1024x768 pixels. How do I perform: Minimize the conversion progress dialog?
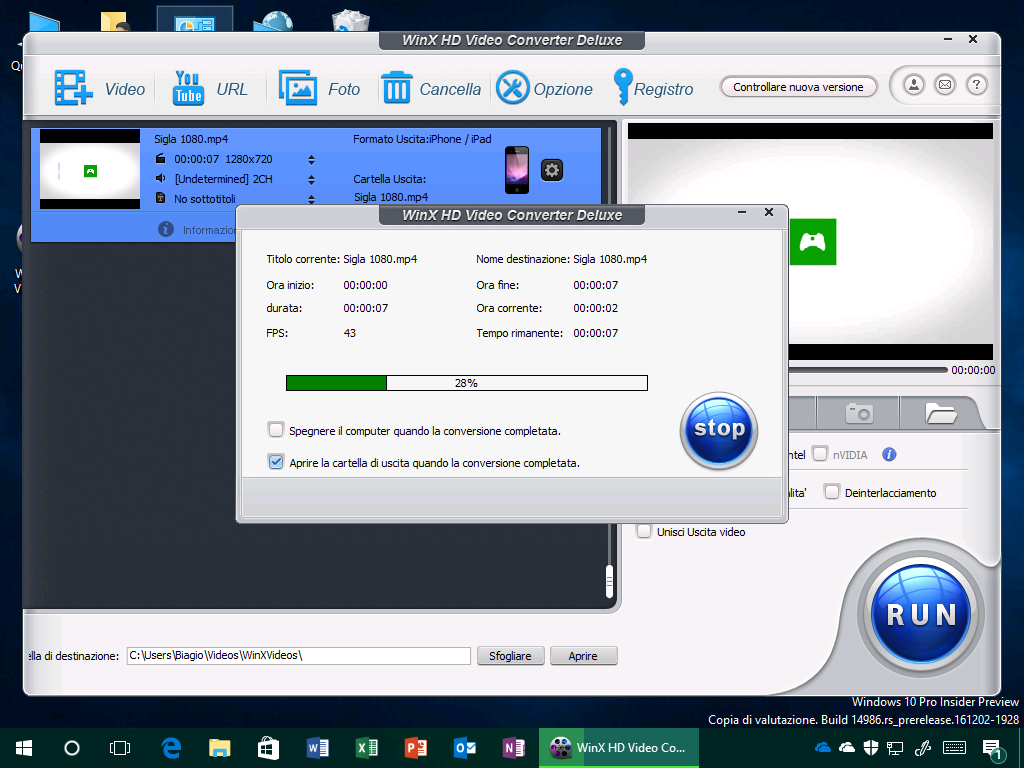pos(742,212)
